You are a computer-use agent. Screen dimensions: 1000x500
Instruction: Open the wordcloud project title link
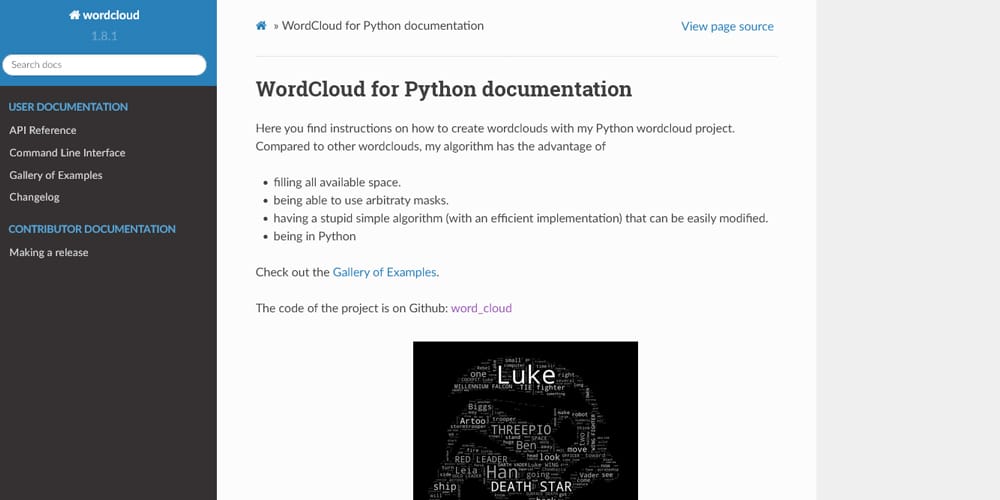[110, 16]
